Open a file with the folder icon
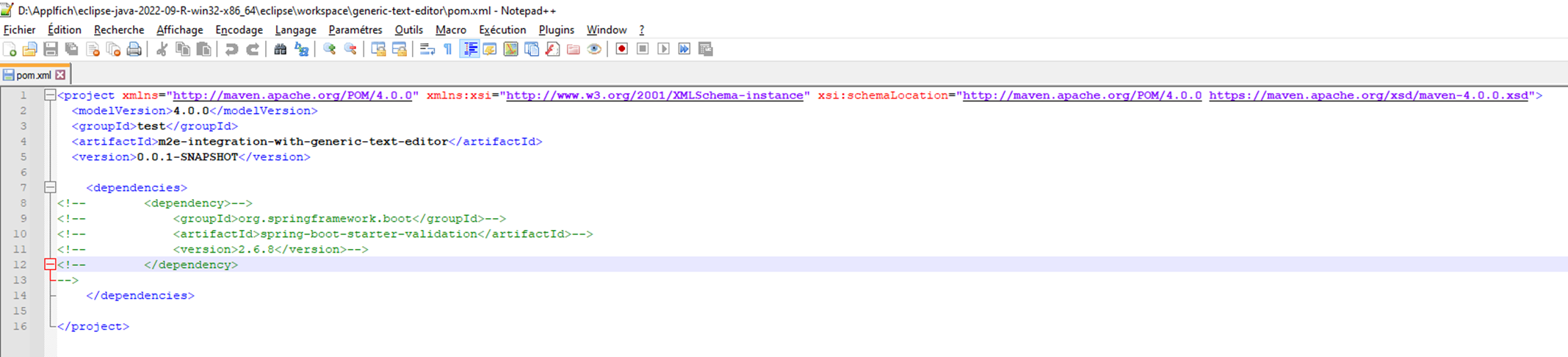This screenshot has height=357, width=1568. [x=30, y=49]
